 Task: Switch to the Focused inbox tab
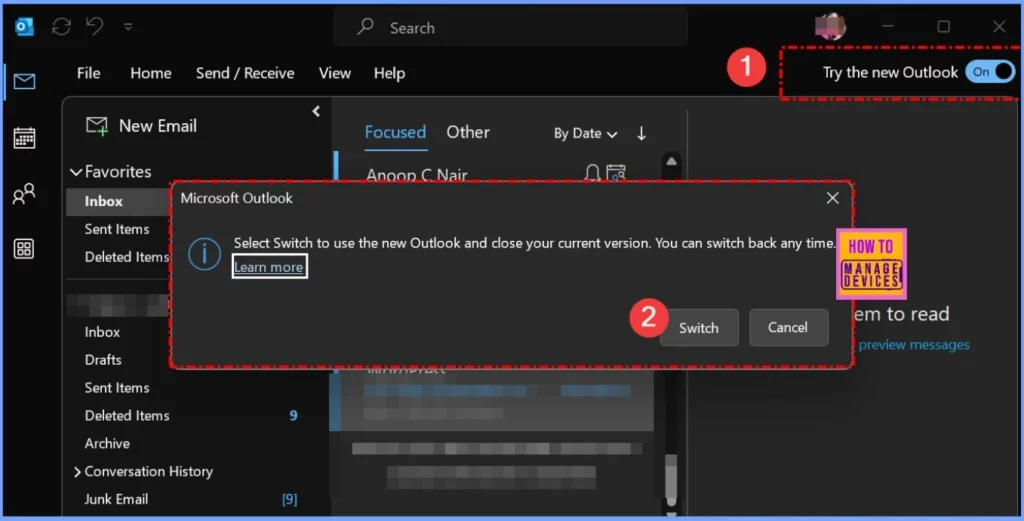pyautogui.click(x=395, y=133)
